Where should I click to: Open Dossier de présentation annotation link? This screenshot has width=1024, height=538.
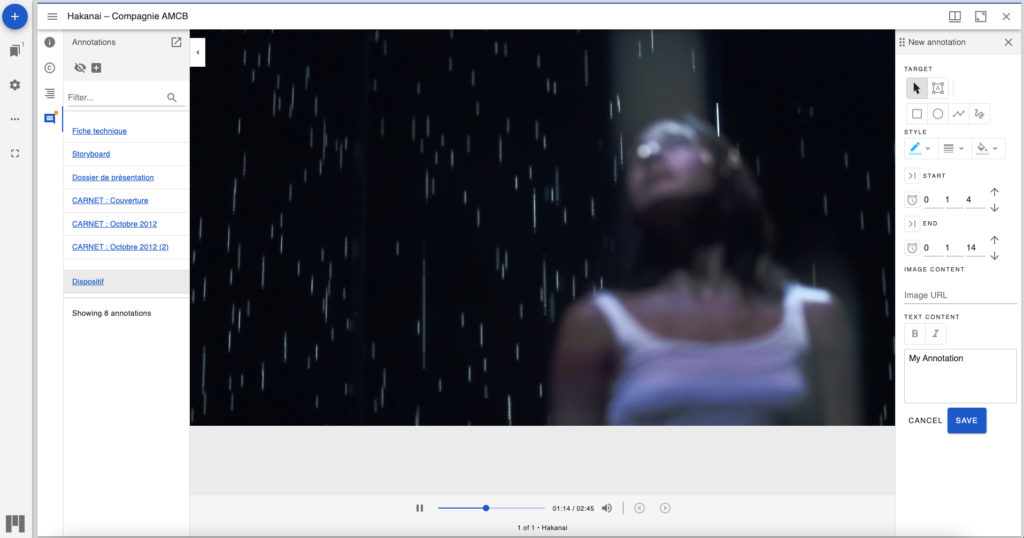coord(113,178)
